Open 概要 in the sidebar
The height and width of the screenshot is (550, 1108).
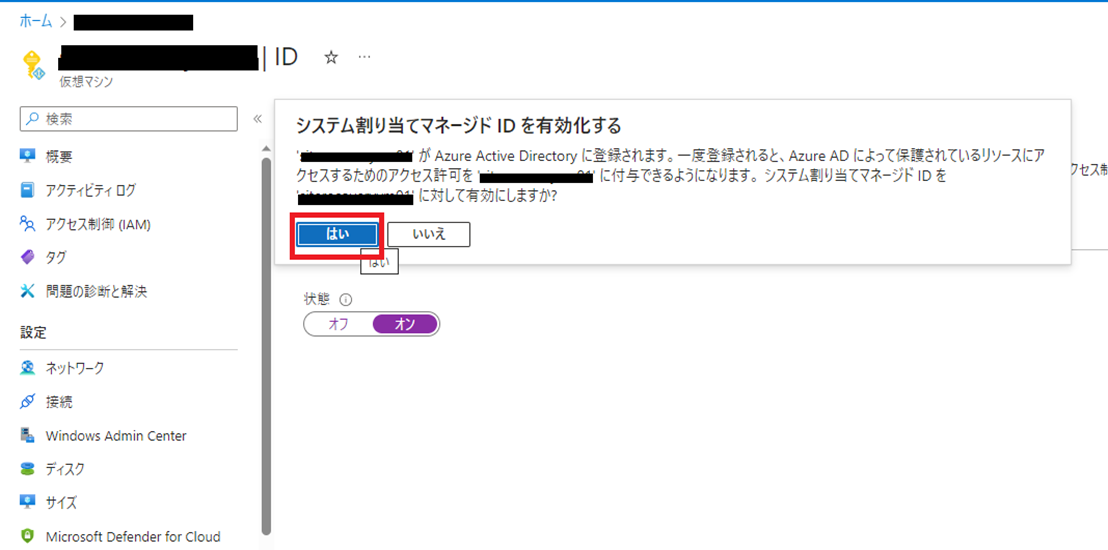tap(59, 157)
